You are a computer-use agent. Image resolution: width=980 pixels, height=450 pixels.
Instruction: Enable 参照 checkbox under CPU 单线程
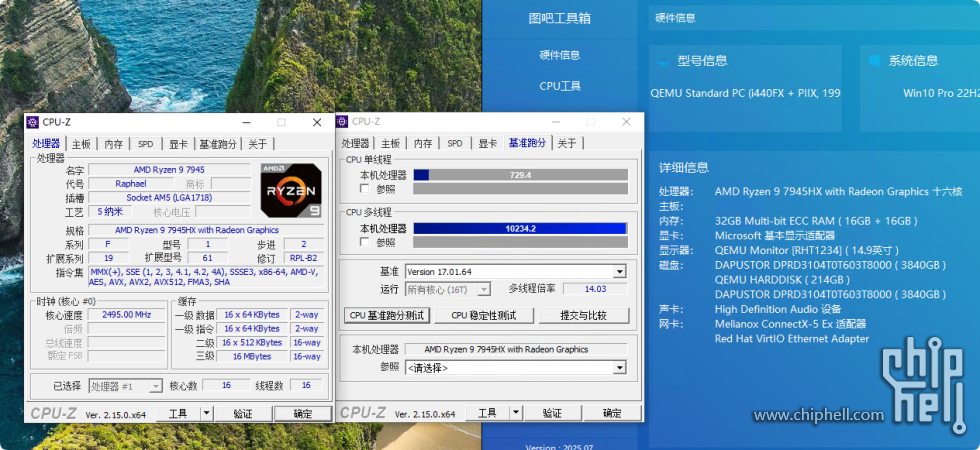[x=365, y=189]
